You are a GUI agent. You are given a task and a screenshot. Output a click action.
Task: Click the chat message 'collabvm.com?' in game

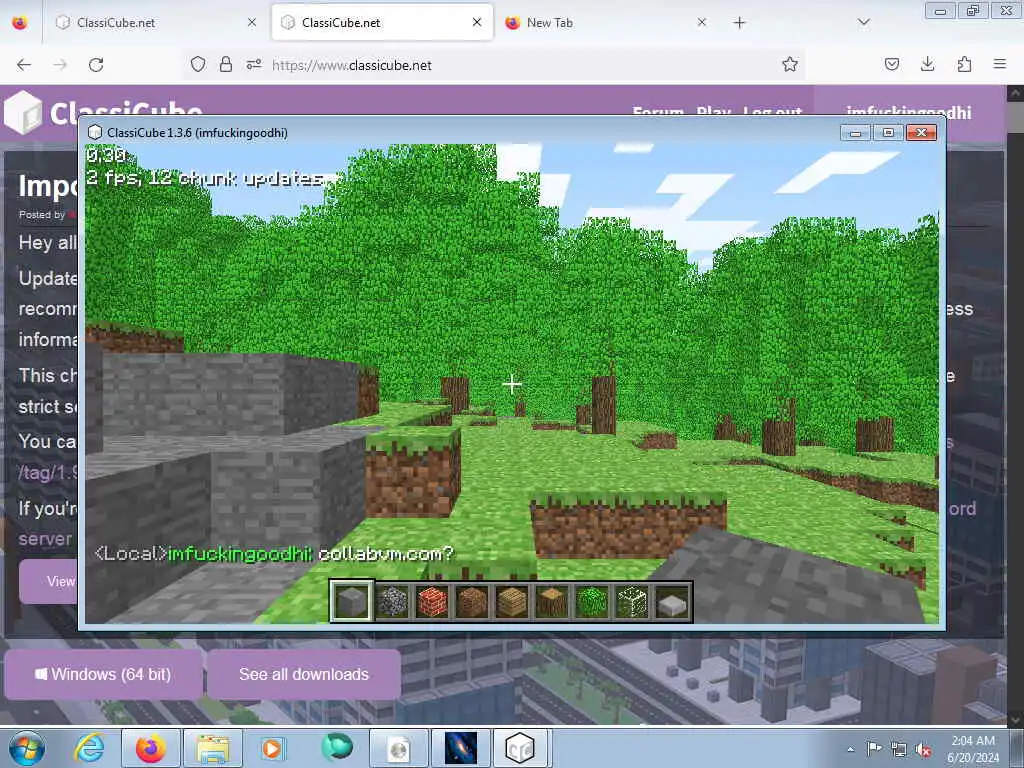(x=385, y=554)
